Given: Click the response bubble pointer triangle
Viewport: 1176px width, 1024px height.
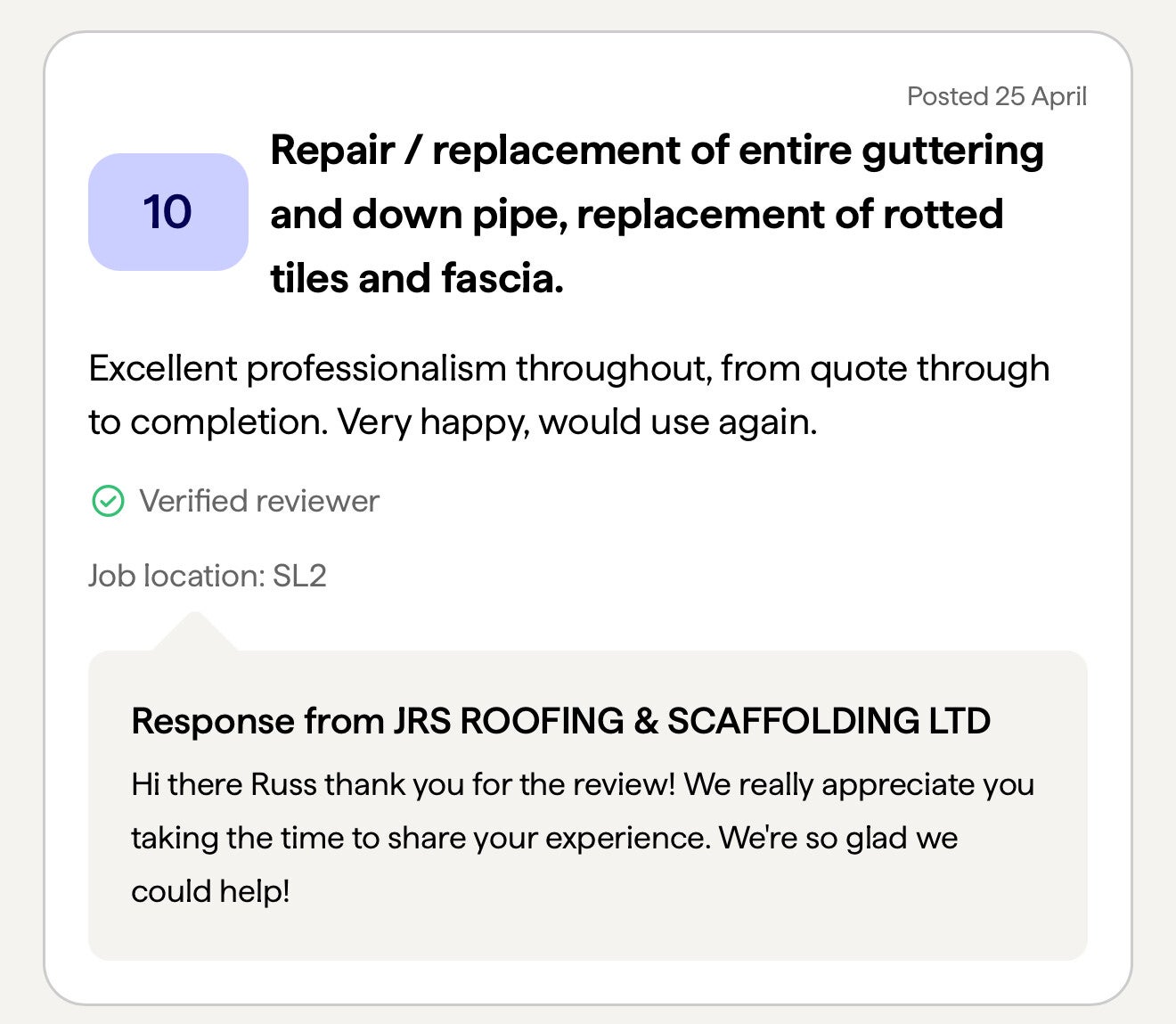Looking at the screenshot, I should pyautogui.click(x=195, y=631).
